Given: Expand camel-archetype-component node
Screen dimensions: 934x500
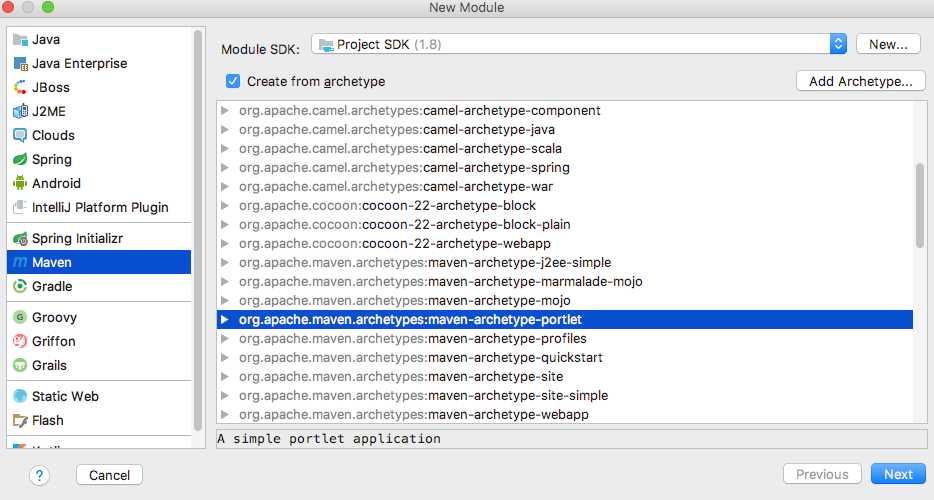Looking at the screenshot, I should tap(225, 110).
